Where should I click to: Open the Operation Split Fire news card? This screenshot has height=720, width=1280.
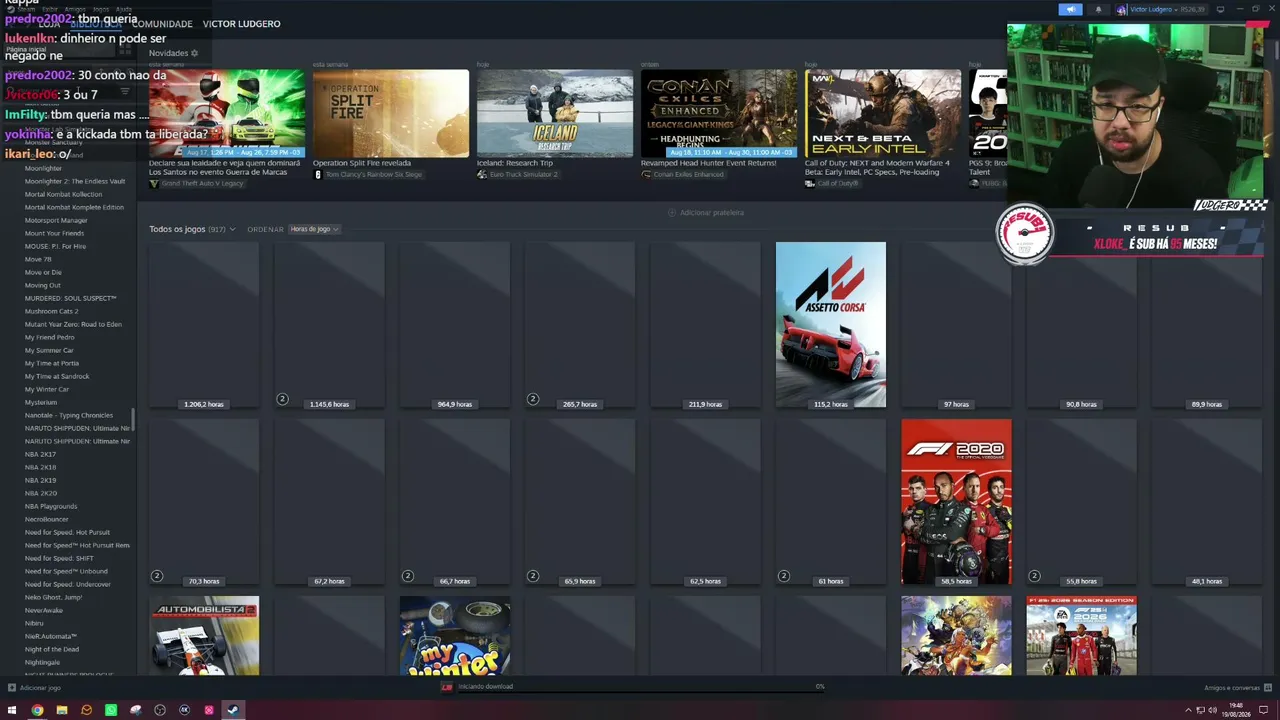391,114
